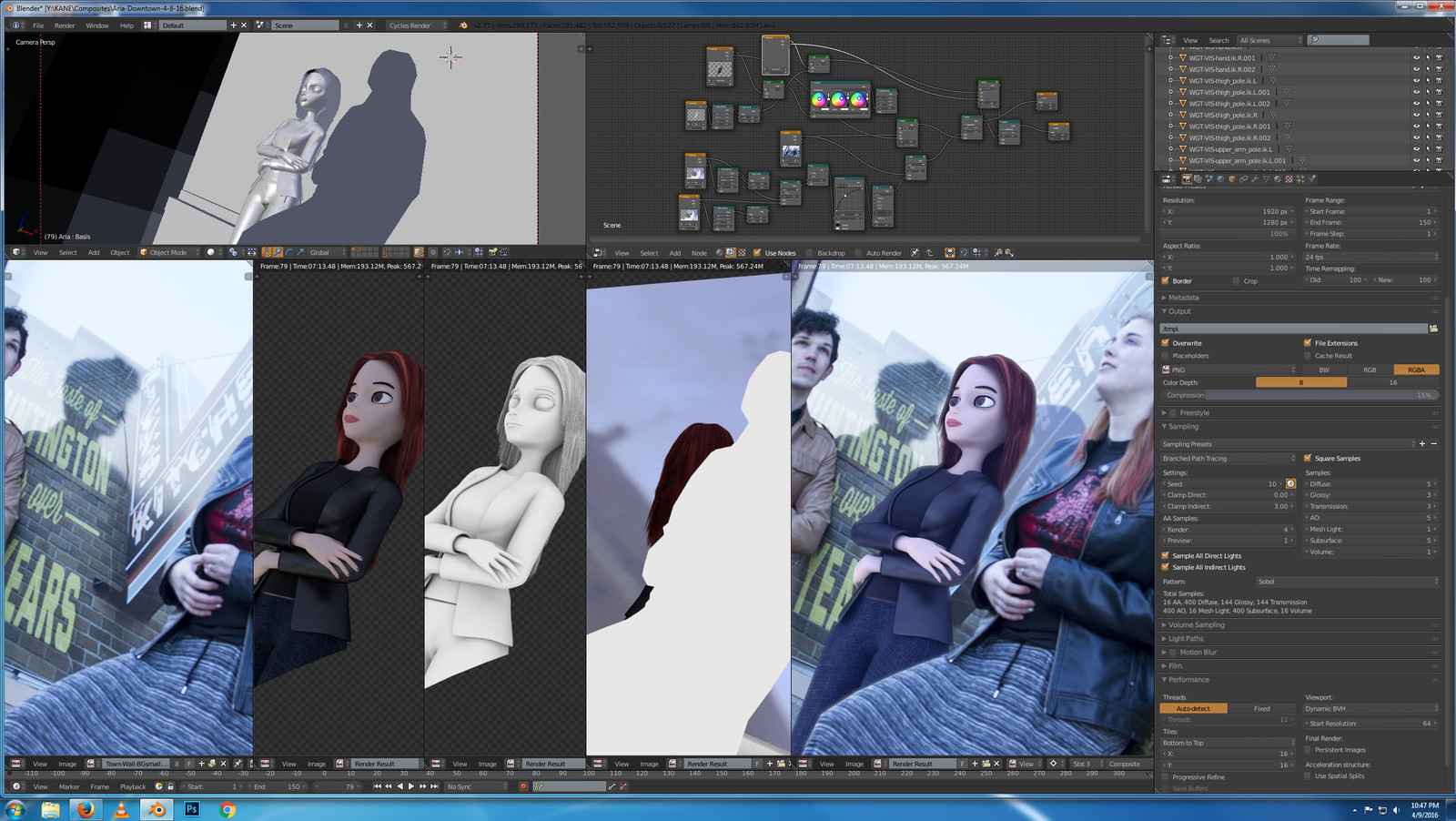The width and height of the screenshot is (1456, 821).
Task: Select BW color mode button
Action: 1324,370
